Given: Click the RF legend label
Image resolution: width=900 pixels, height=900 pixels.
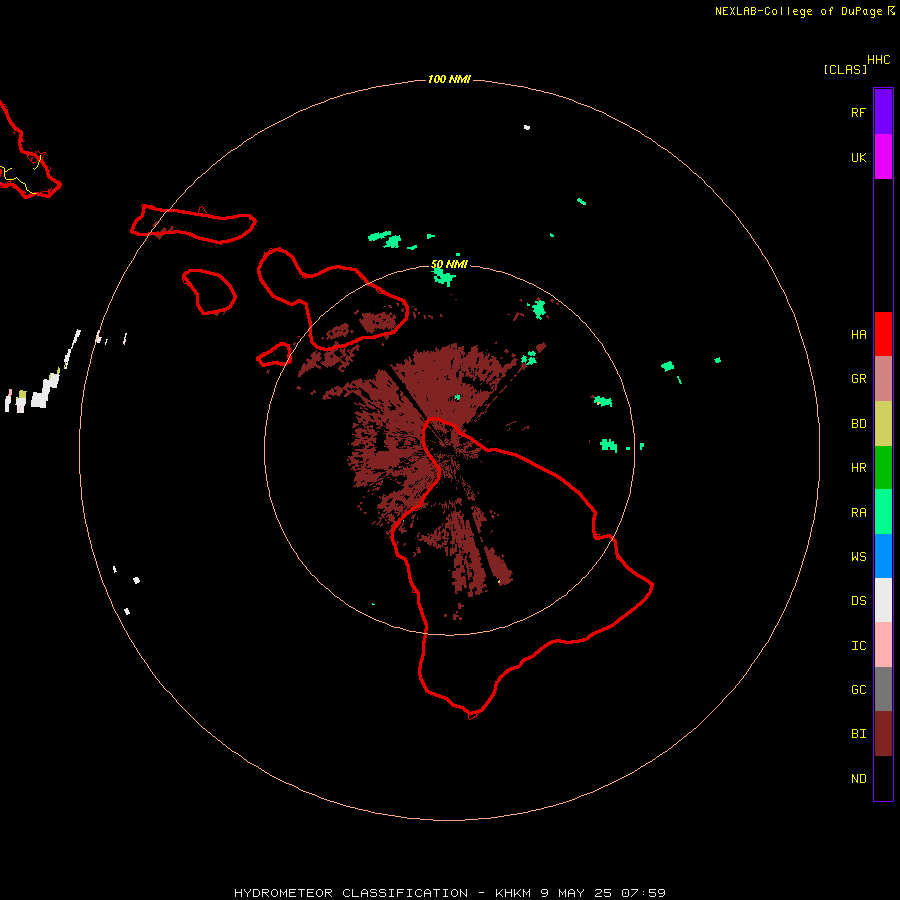Looking at the screenshot, I should coord(858,113).
